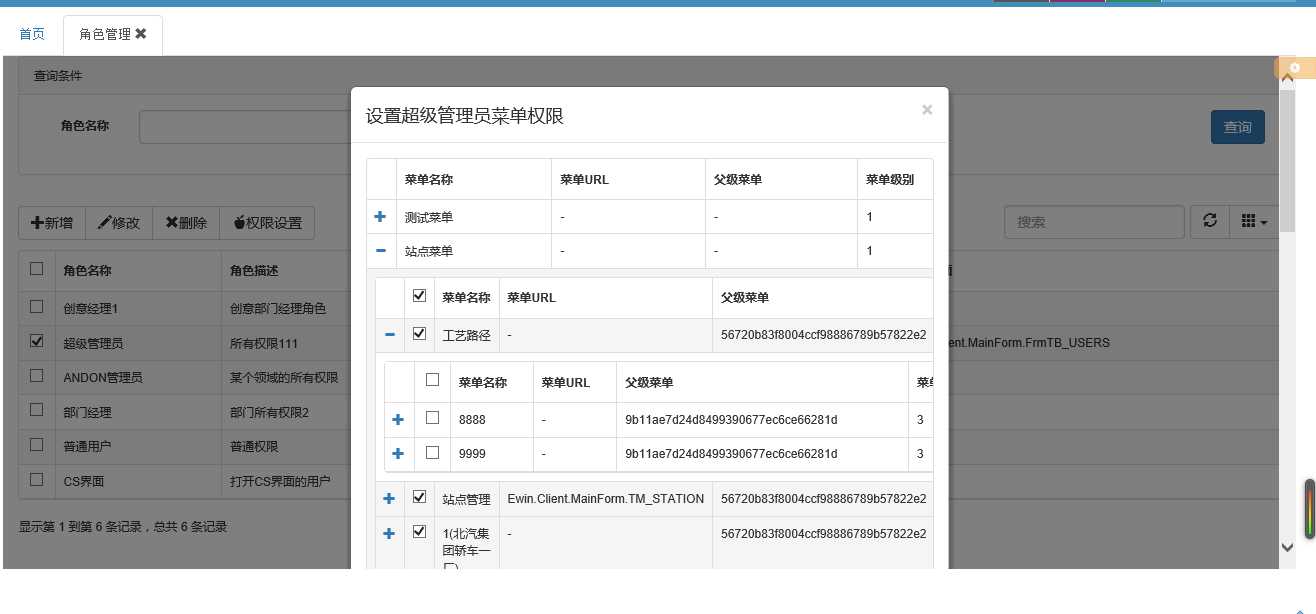Toggle the 超级管理员 role checkbox

pyautogui.click(x=37, y=341)
